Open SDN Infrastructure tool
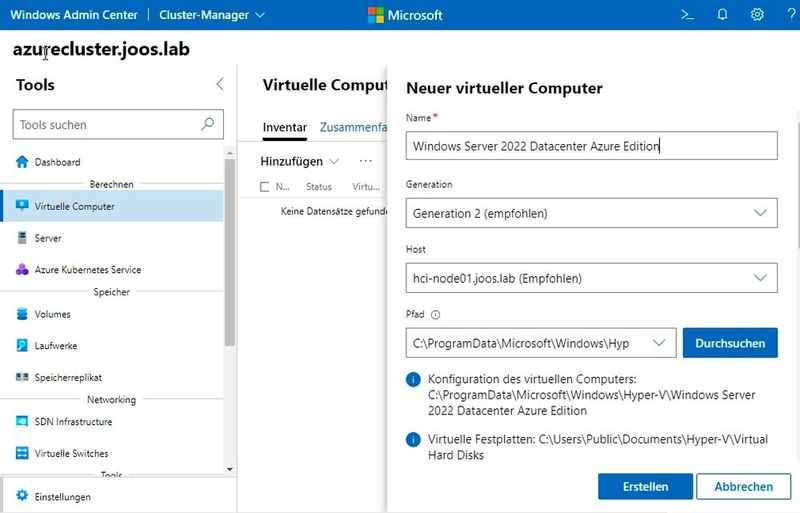The height and width of the screenshot is (513, 800). tap(112, 422)
